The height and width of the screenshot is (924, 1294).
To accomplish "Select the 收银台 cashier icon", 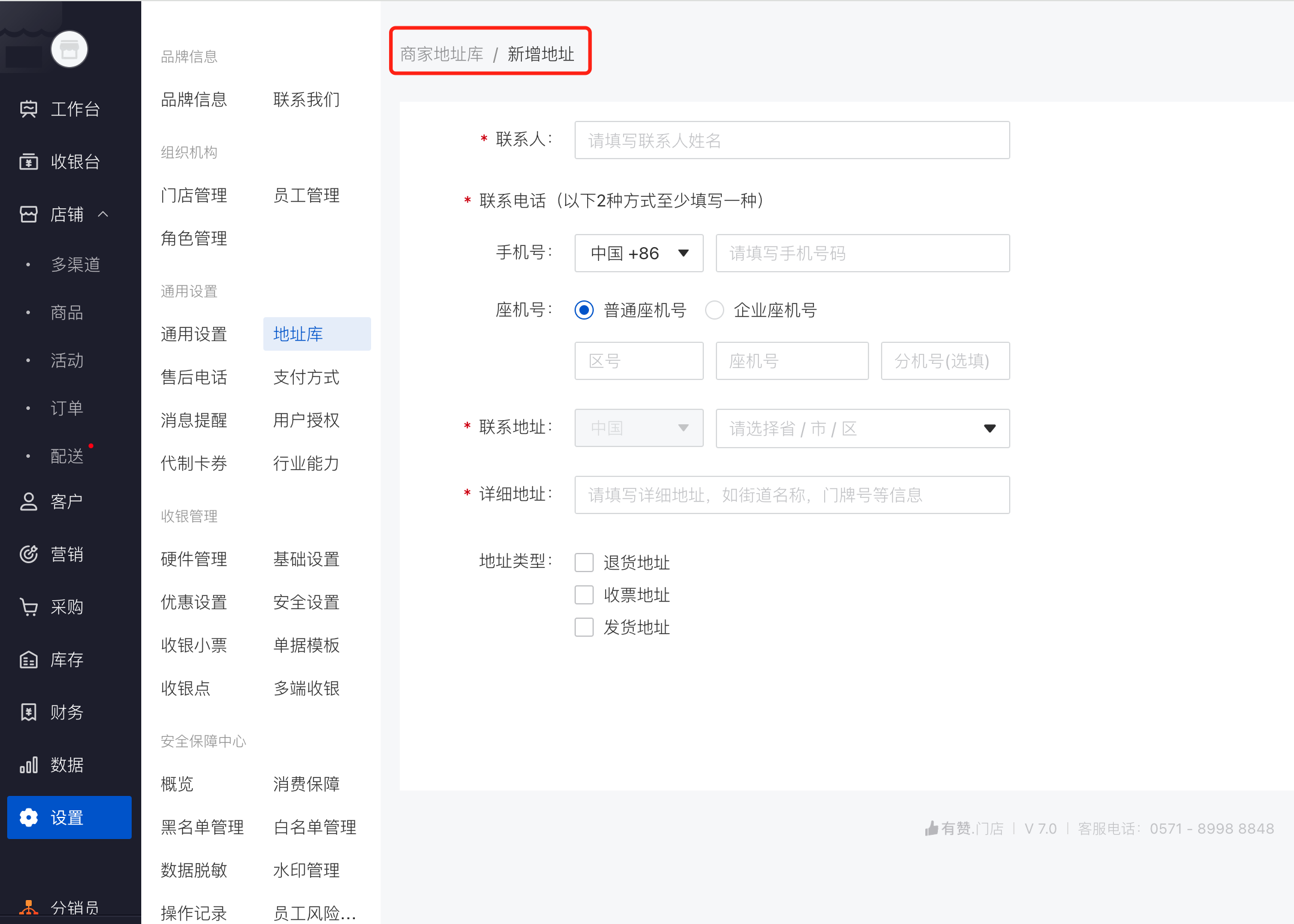I will click(x=28, y=162).
